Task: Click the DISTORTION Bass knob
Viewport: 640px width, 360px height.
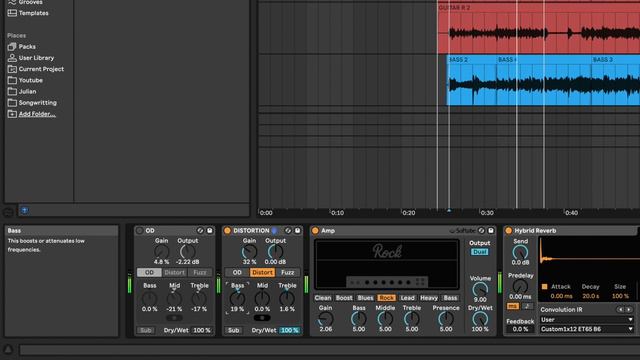Action: coord(237,299)
